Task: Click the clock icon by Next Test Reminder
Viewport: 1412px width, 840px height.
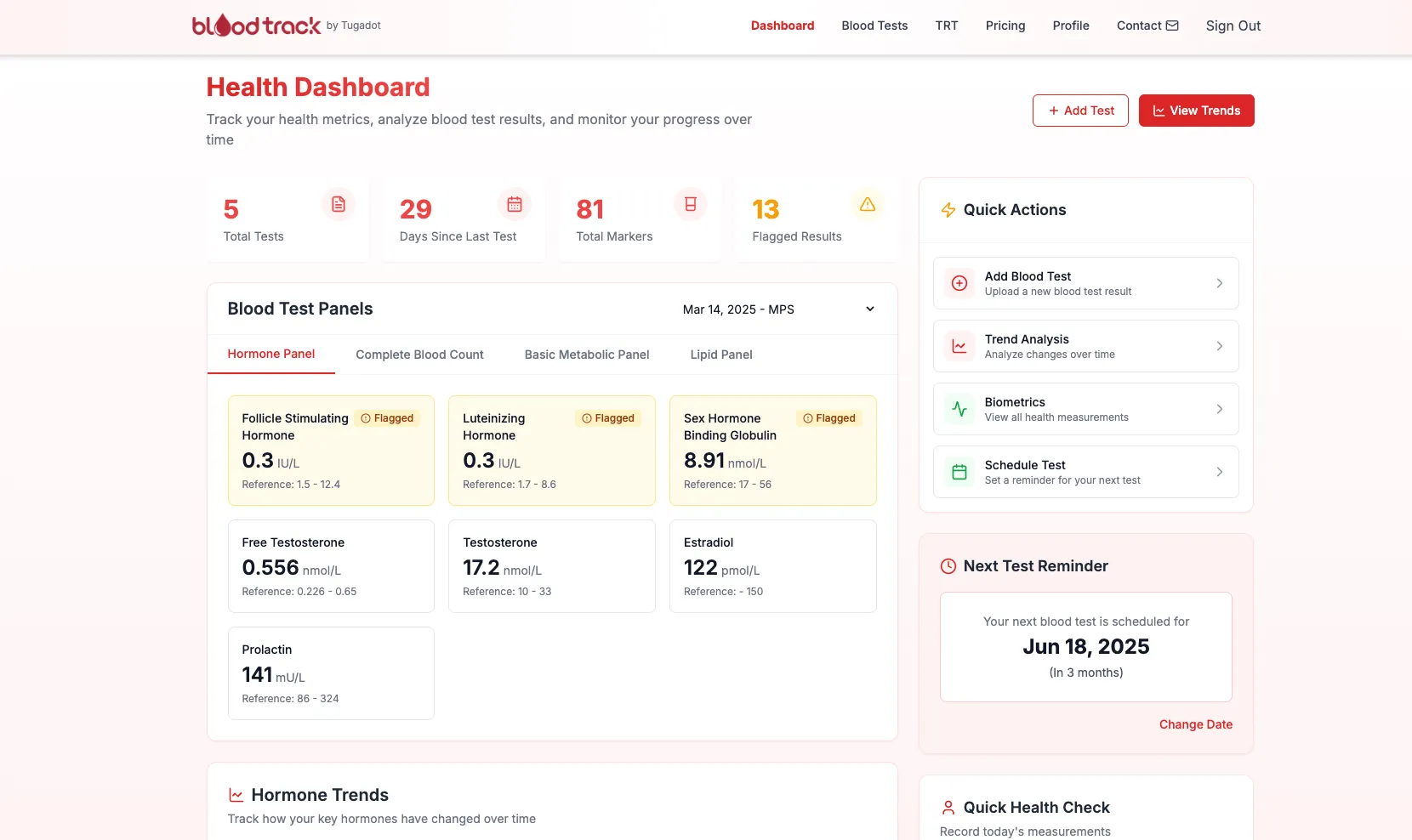Action: 948,566
